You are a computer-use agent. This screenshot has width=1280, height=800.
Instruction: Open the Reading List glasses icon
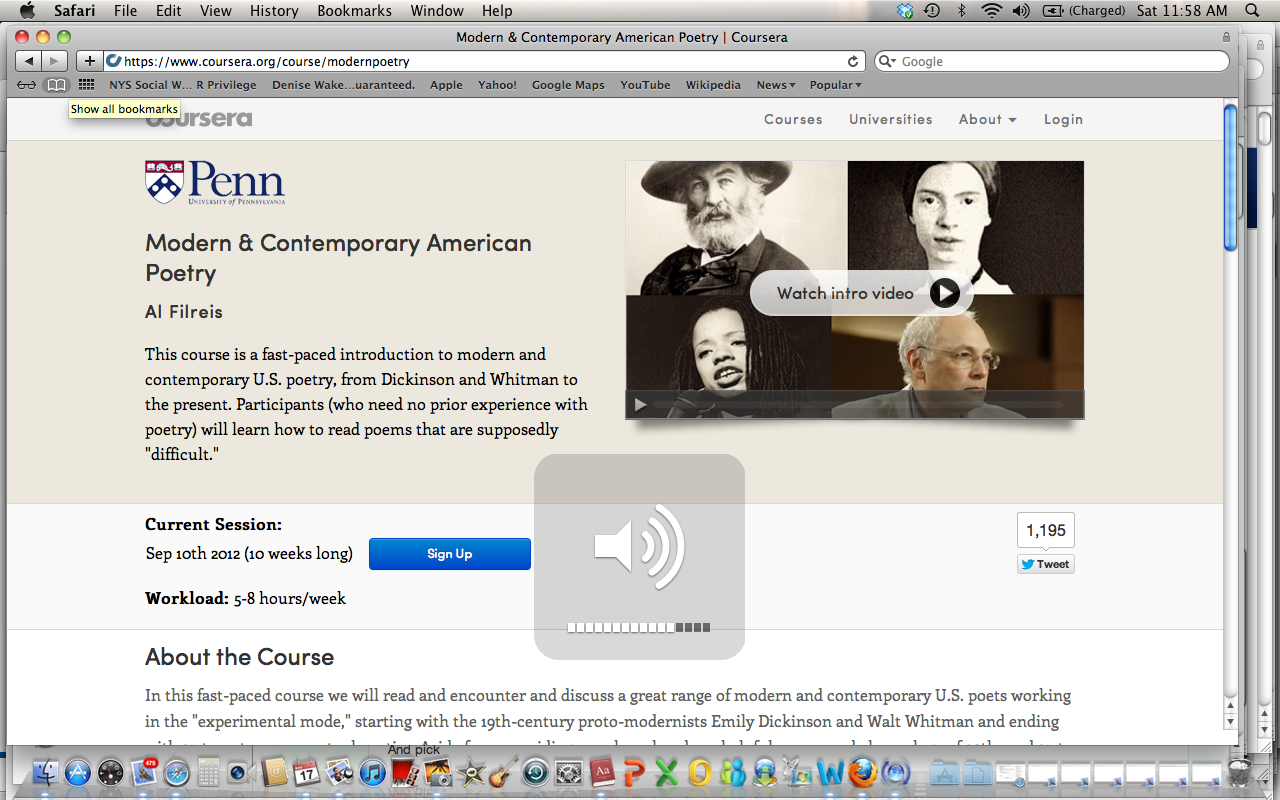click(x=26, y=85)
